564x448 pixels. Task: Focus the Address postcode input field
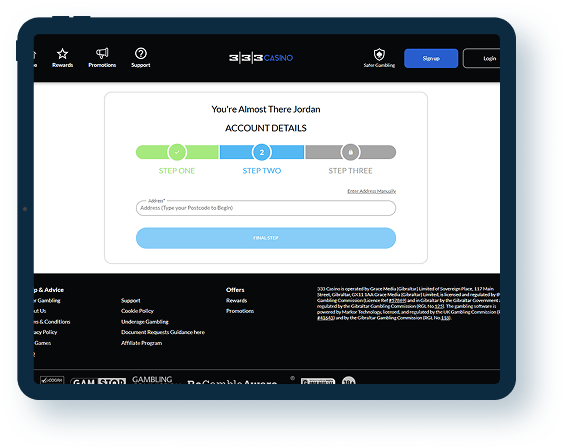coord(266,208)
